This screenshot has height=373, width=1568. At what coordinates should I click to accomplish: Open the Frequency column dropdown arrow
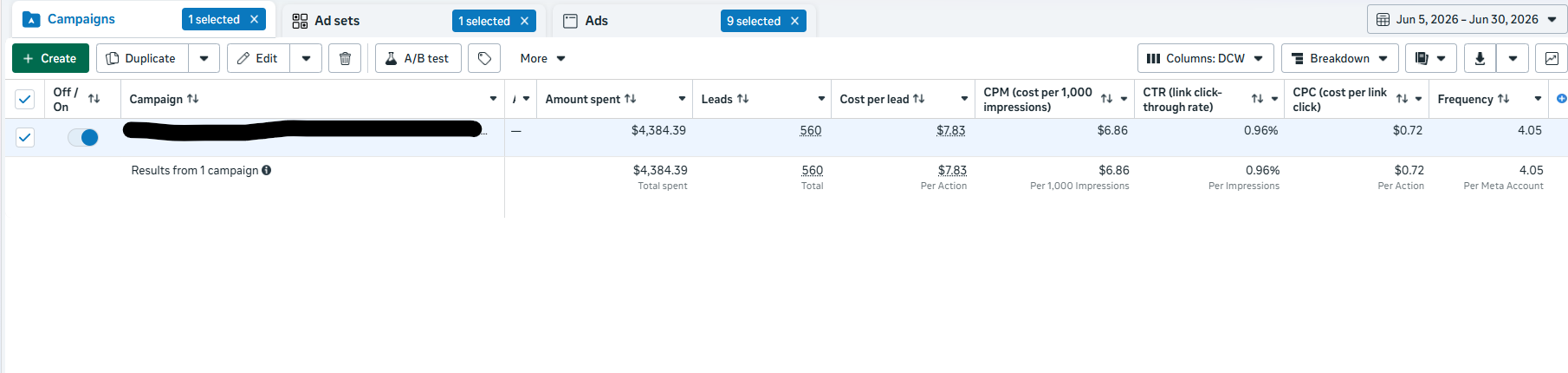click(1538, 99)
